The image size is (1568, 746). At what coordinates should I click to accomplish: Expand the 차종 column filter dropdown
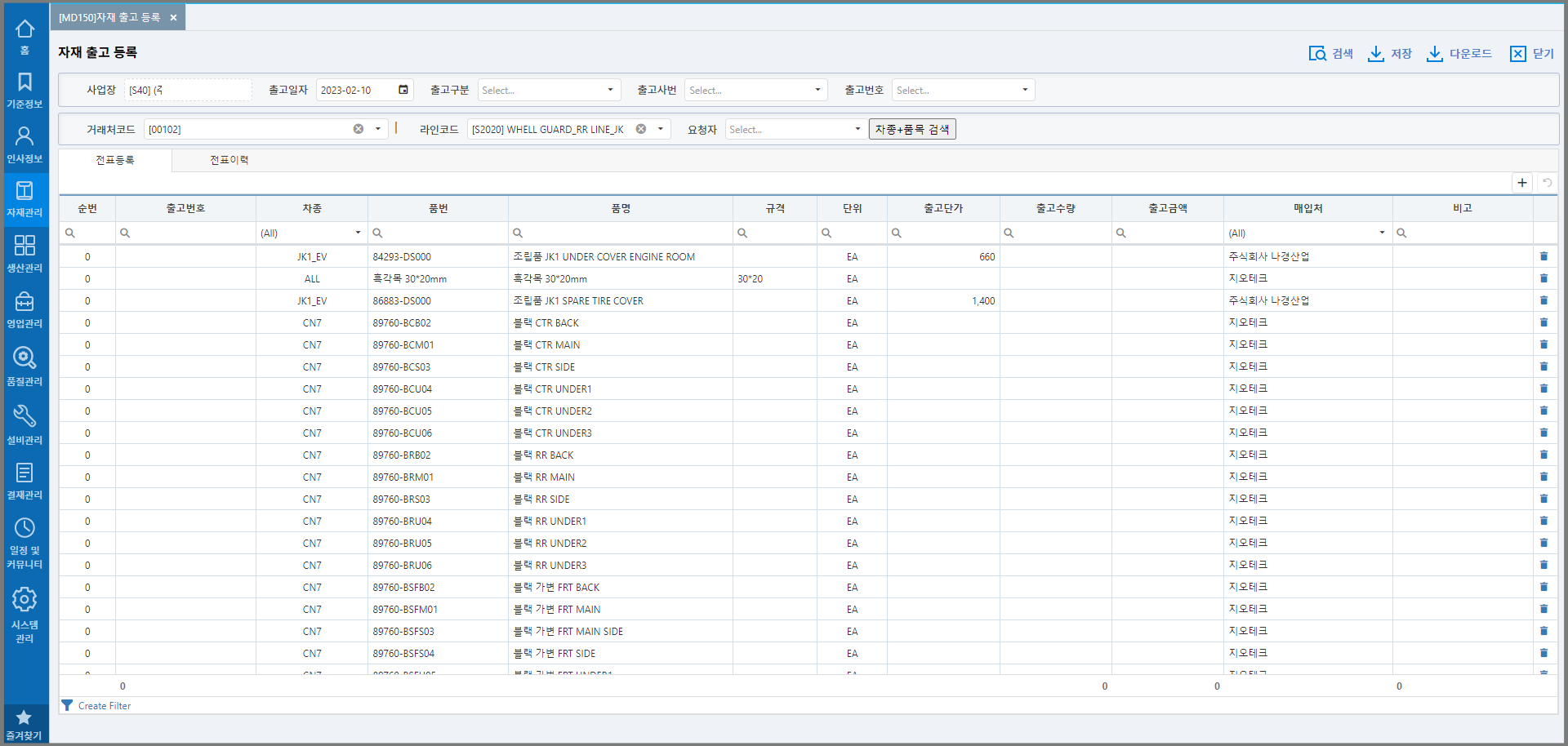[x=358, y=233]
